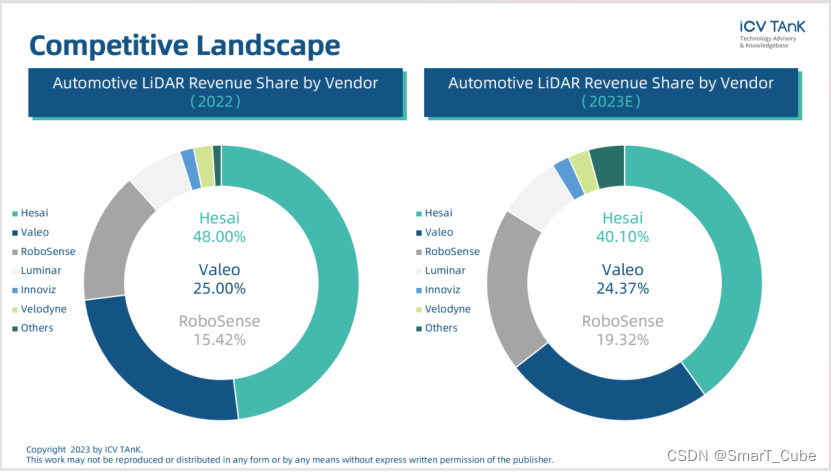The image size is (831, 472).
Task: Click blue Innoviz segment of 2022 donut
Action: point(191,169)
